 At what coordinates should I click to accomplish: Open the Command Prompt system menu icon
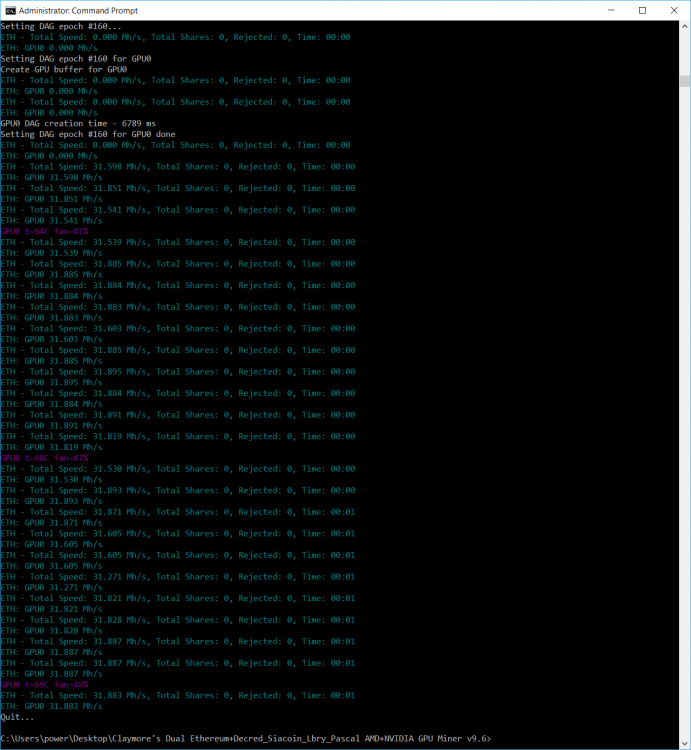[x=11, y=10]
